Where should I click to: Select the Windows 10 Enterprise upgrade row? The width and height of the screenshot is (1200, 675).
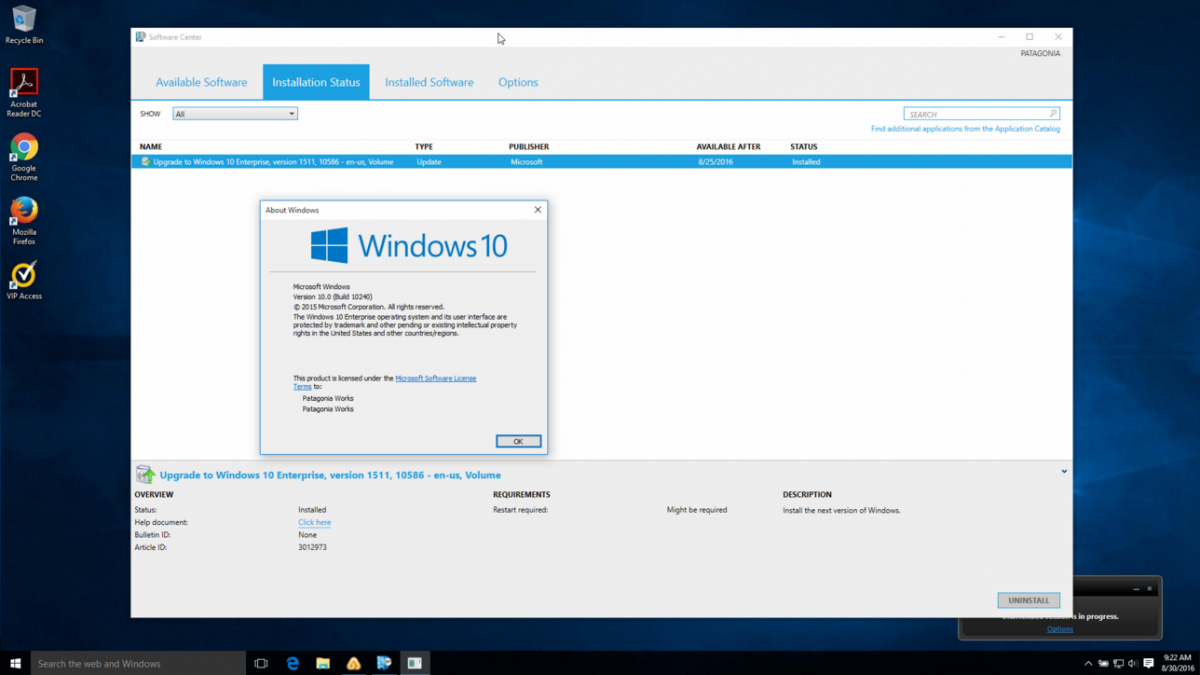click(x=600, y=161)
